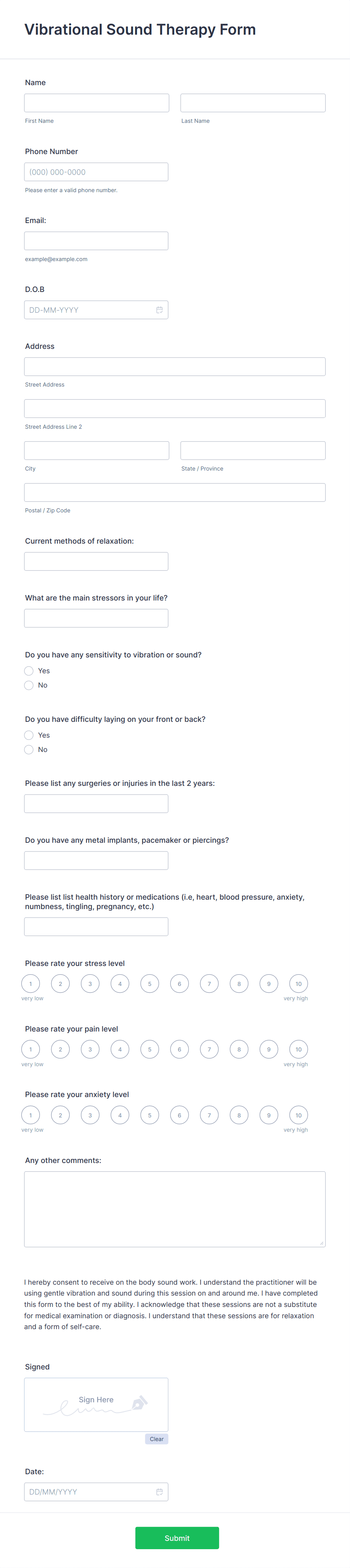Screen dimensions: 350x1568
Task: Click the pen icon in the signature area
Action: click(141, 1404)
